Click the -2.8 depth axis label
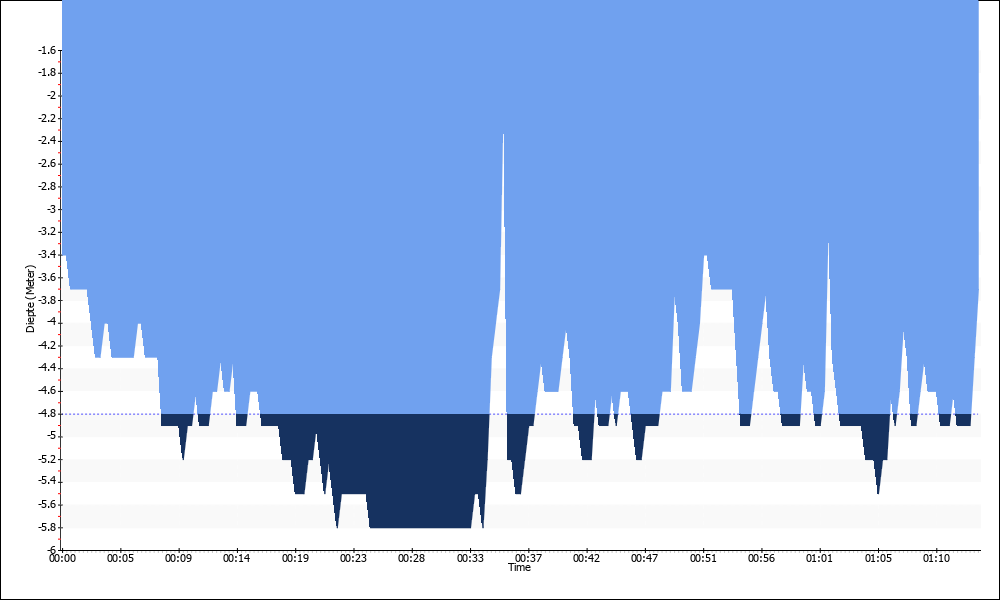The width and height of the screenshot is (1000, 600). click(x=48, y=187)
